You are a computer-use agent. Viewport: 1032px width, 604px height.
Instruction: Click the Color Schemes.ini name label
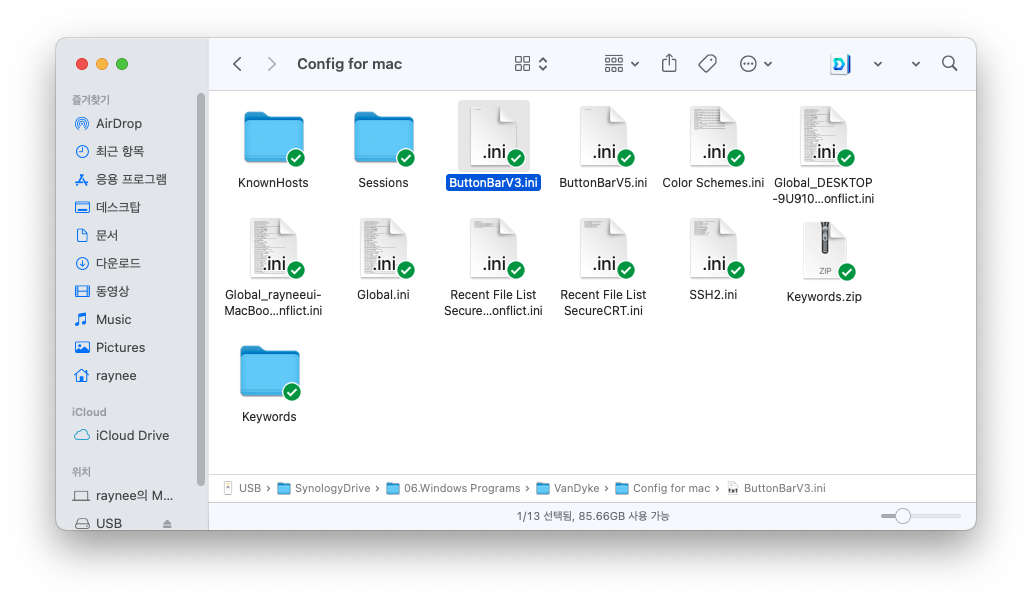click(713, 183)
